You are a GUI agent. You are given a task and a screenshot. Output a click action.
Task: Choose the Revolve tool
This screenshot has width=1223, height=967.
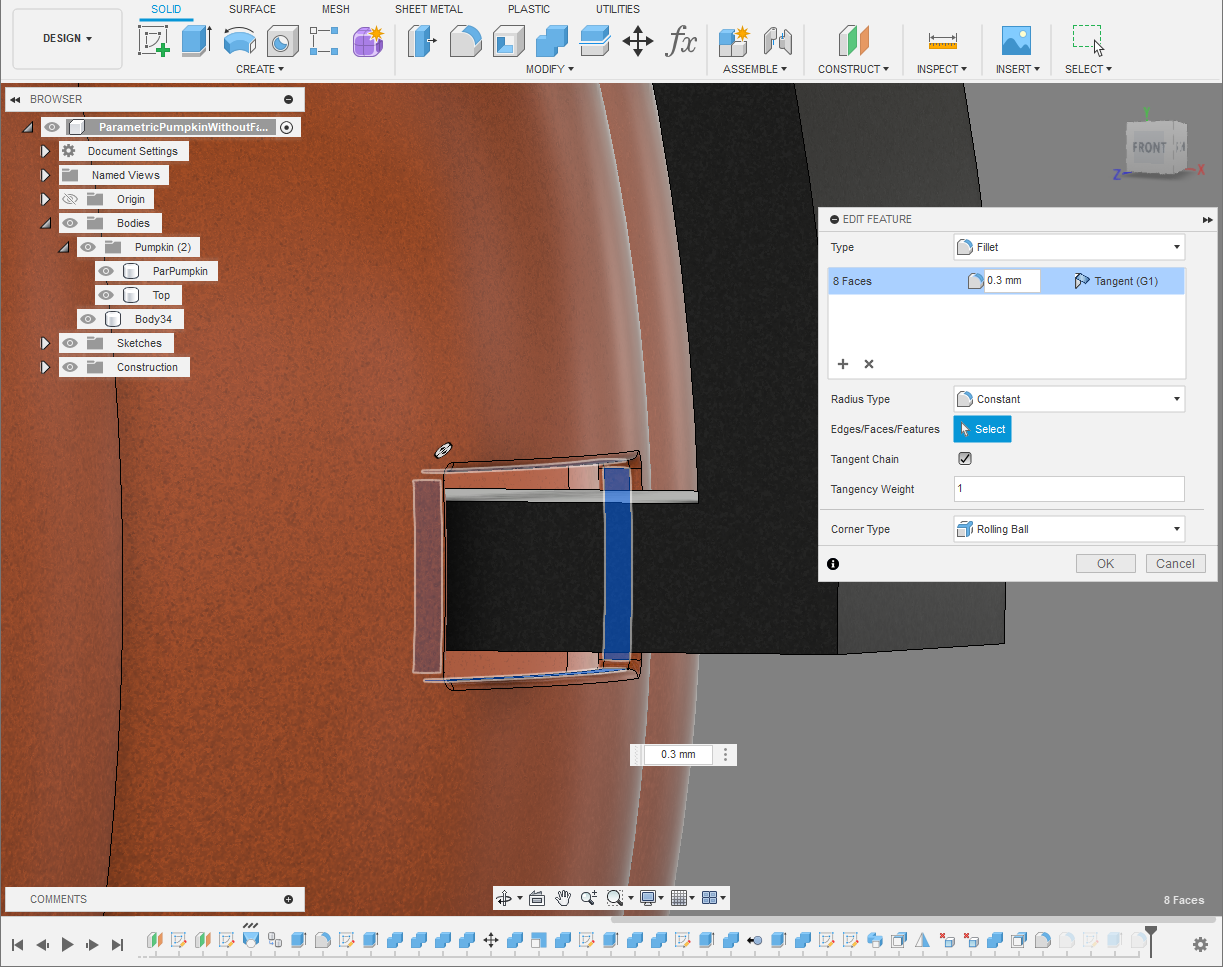click(x=239, y=41)
